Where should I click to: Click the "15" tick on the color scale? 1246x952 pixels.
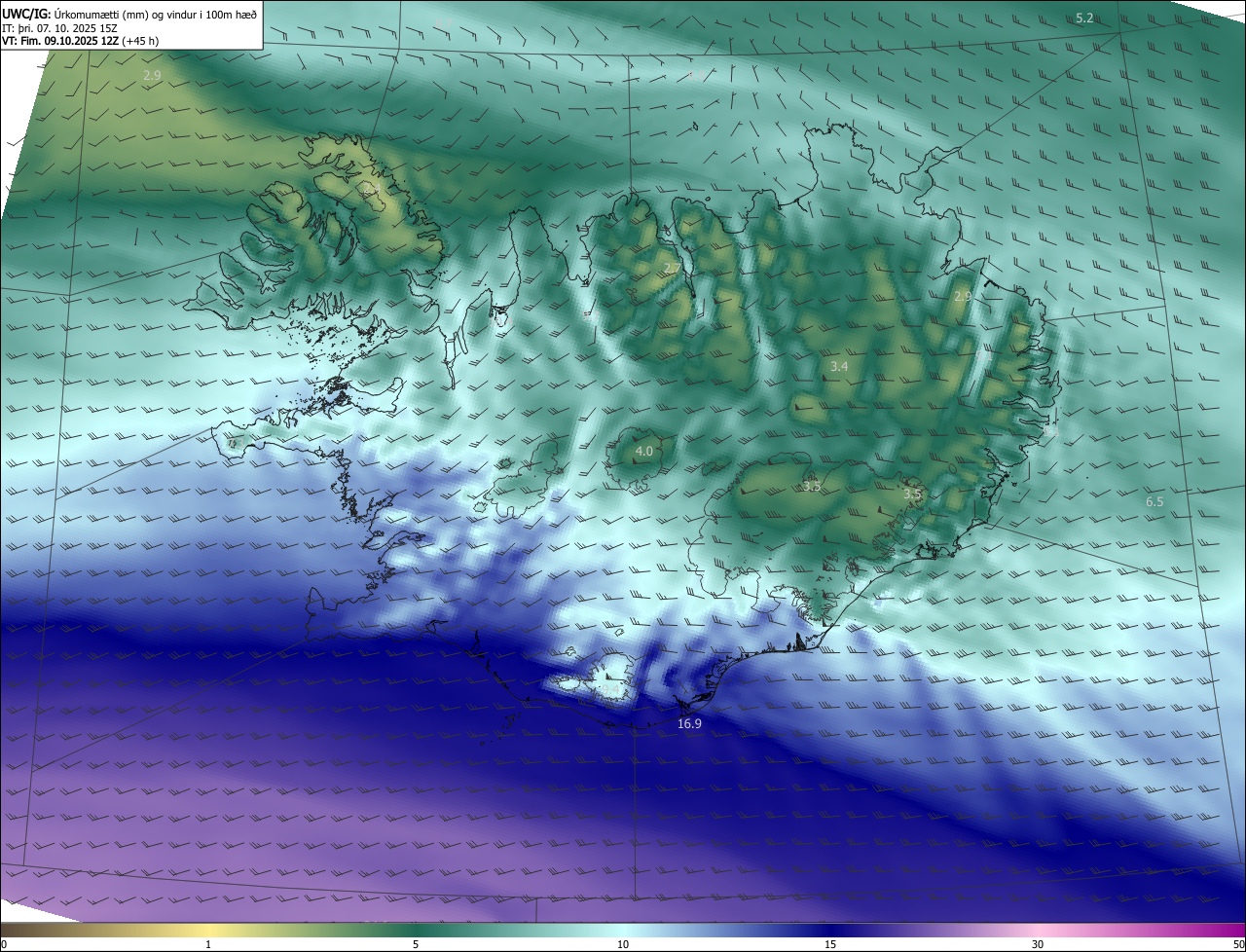[830, 944]
